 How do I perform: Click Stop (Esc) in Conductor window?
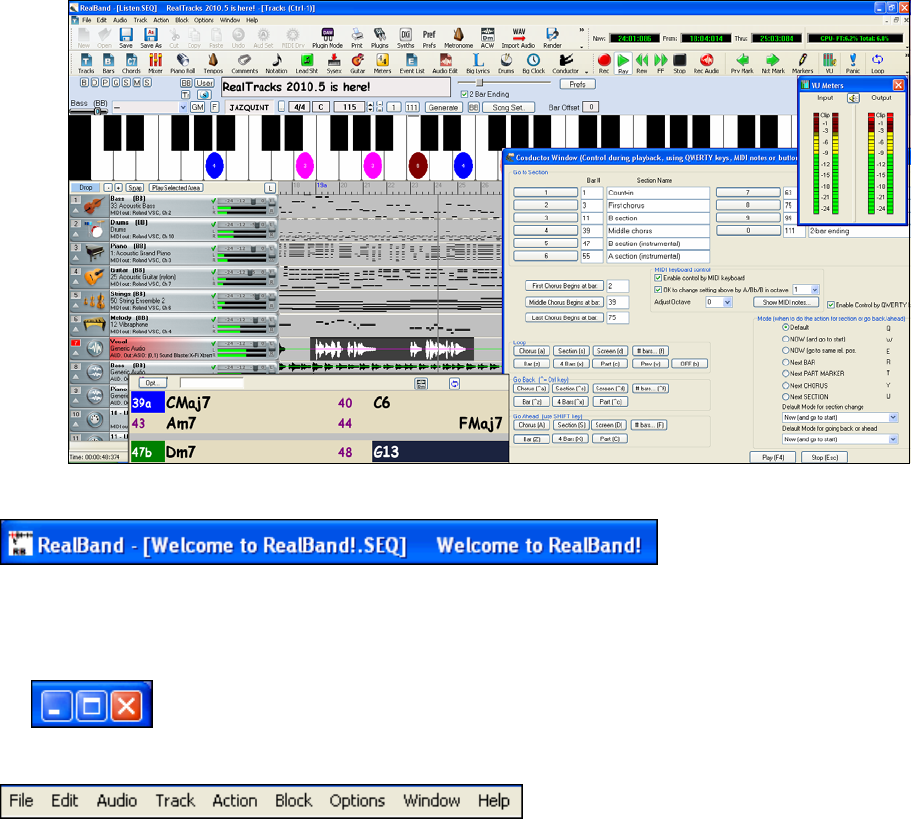824,457
